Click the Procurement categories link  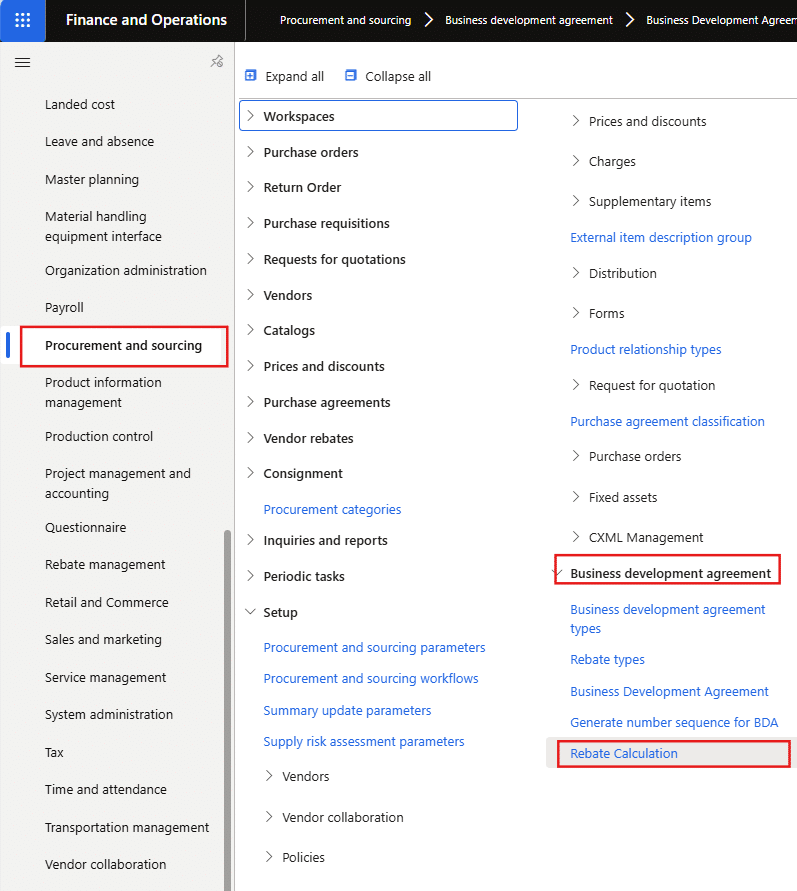click(x=332, y=510)
